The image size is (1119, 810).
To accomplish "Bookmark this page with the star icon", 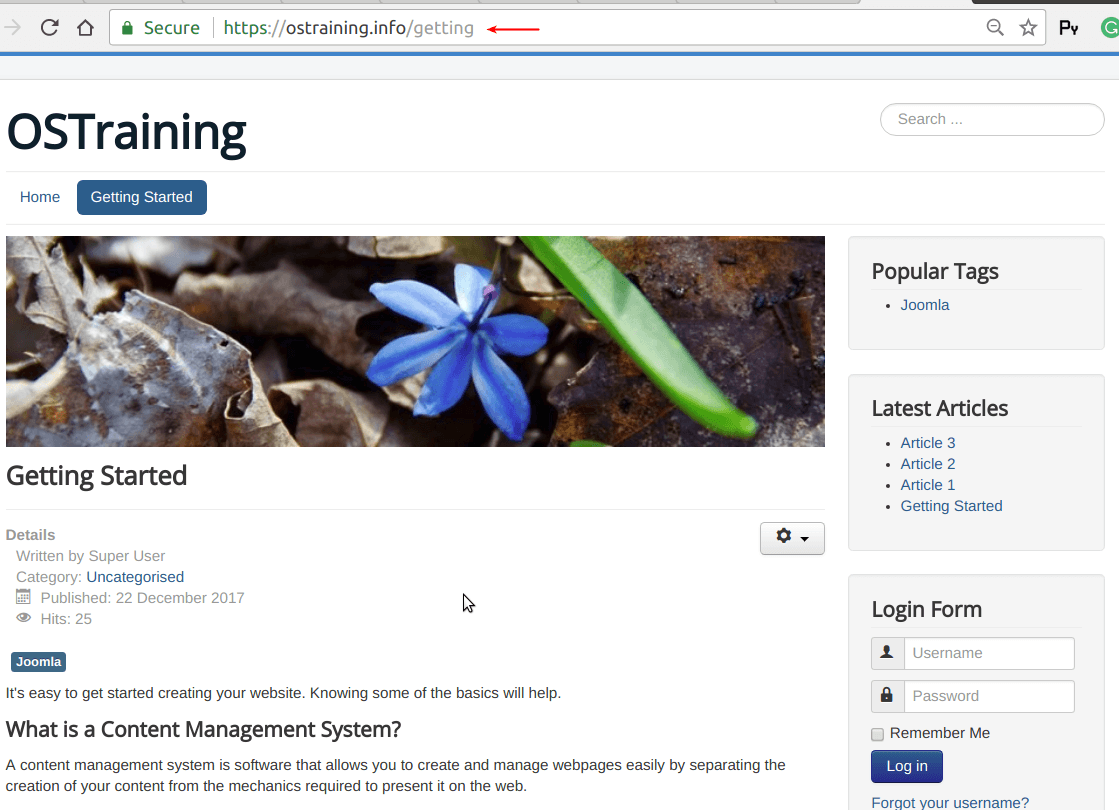I will tap(1028, 28).
